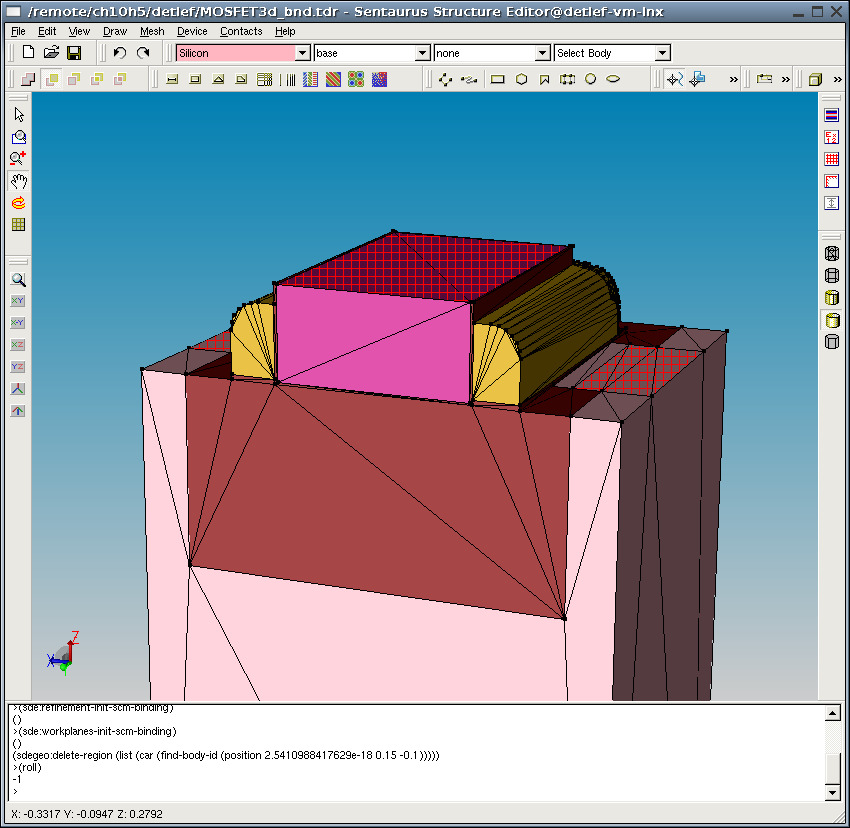Open the Mesh menu

(152, 31)
